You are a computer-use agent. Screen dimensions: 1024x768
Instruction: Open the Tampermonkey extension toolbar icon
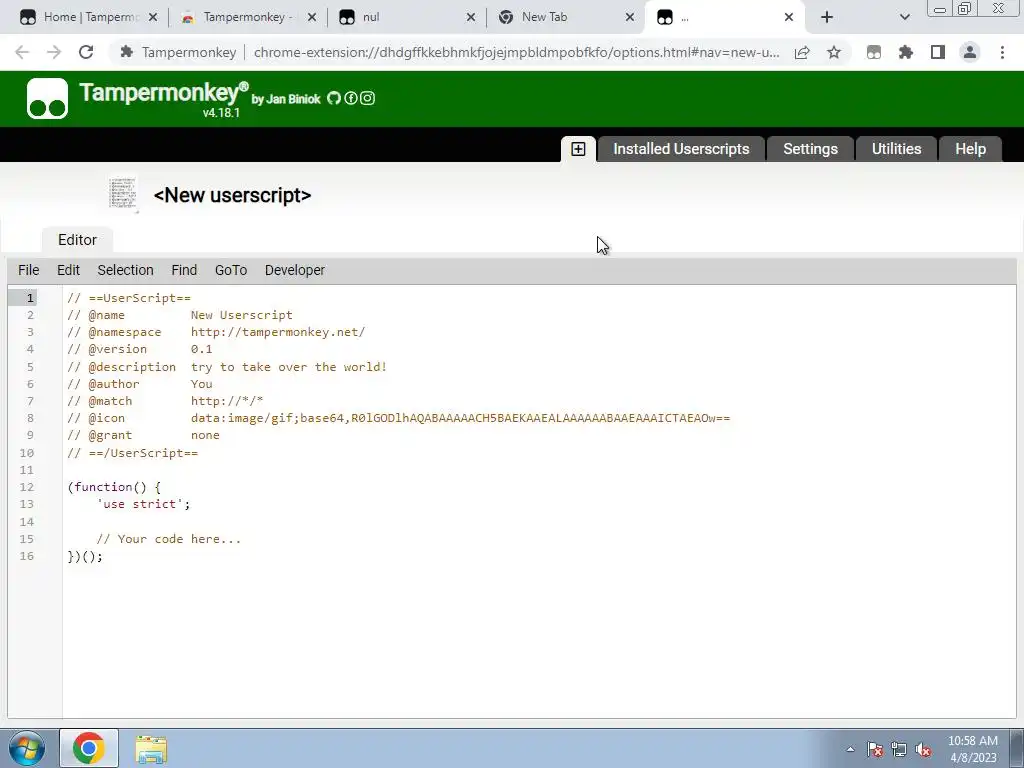(x=874, y=52)
